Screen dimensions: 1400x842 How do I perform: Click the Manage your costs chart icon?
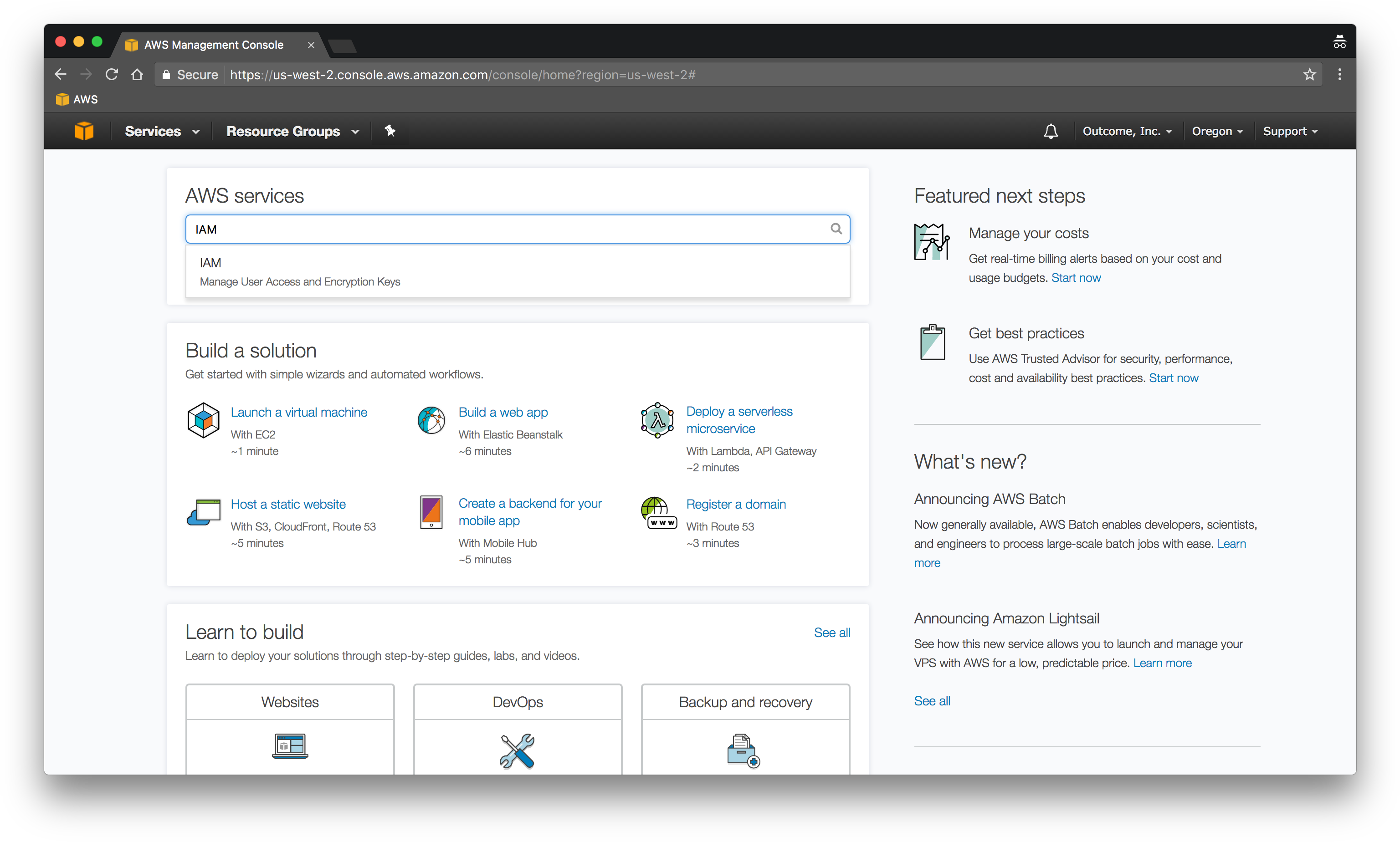click(932, 242)
